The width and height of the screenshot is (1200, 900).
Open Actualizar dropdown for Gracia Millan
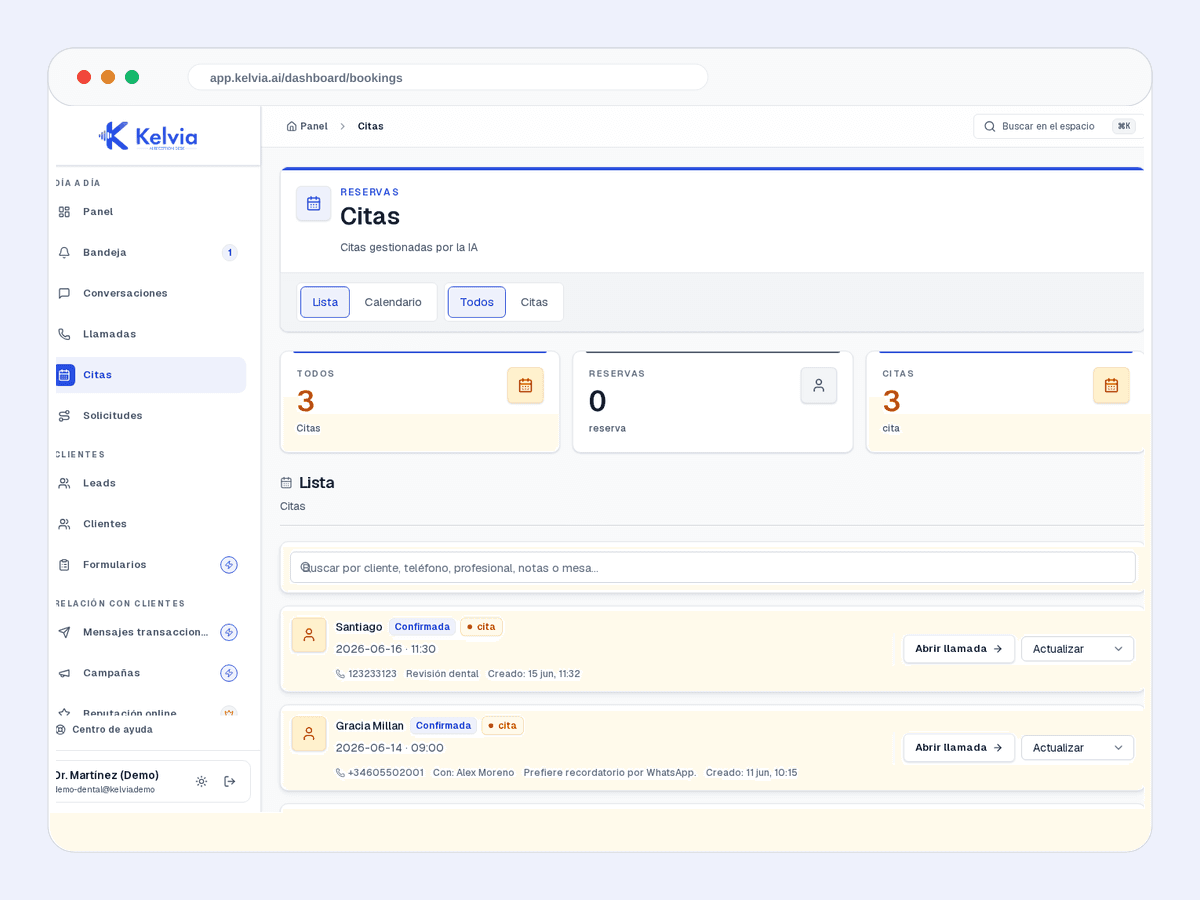(x=1077, y=748)
